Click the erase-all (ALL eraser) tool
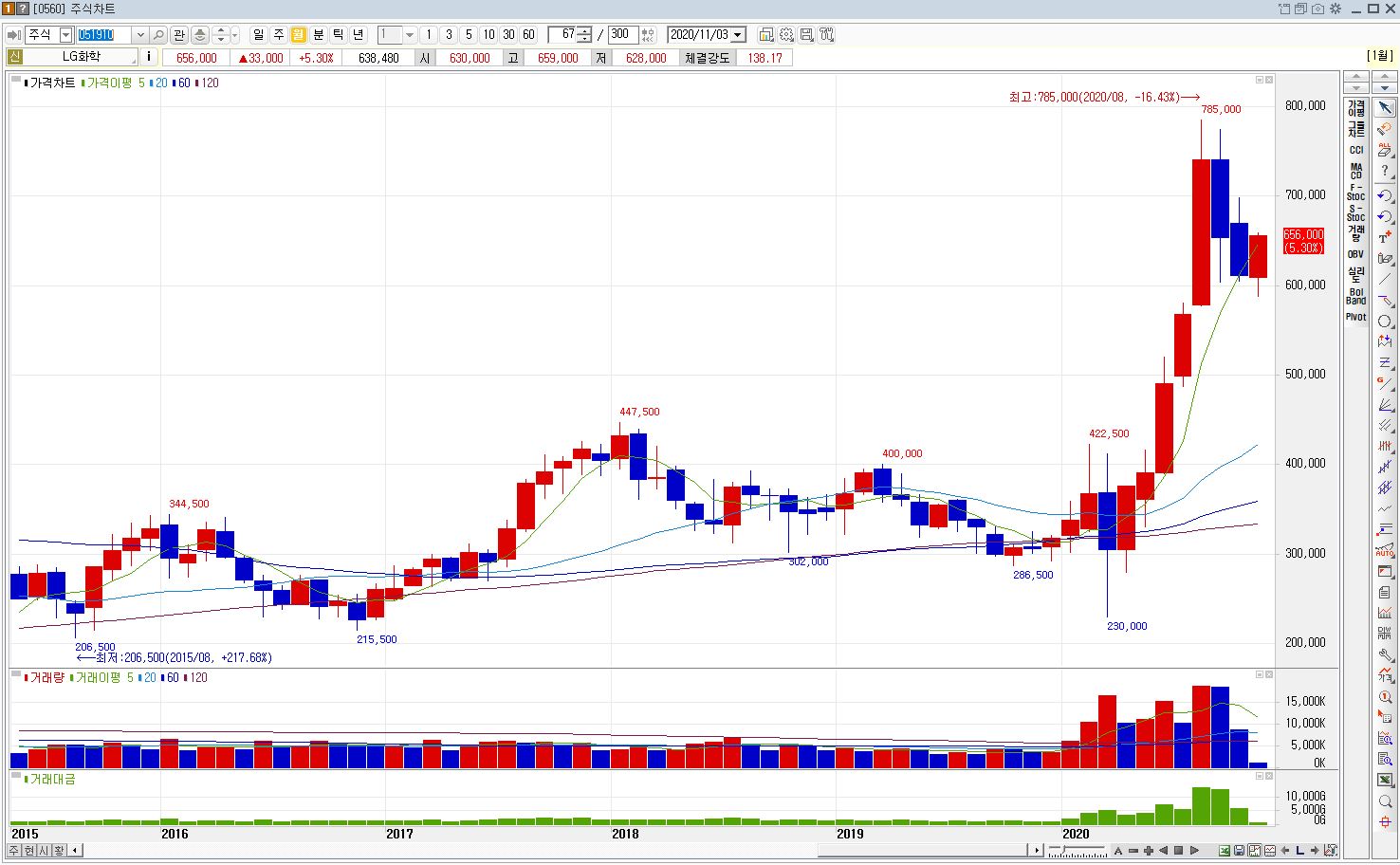Viewport: 1400px width, 865px height. [x=1385, y=150]
